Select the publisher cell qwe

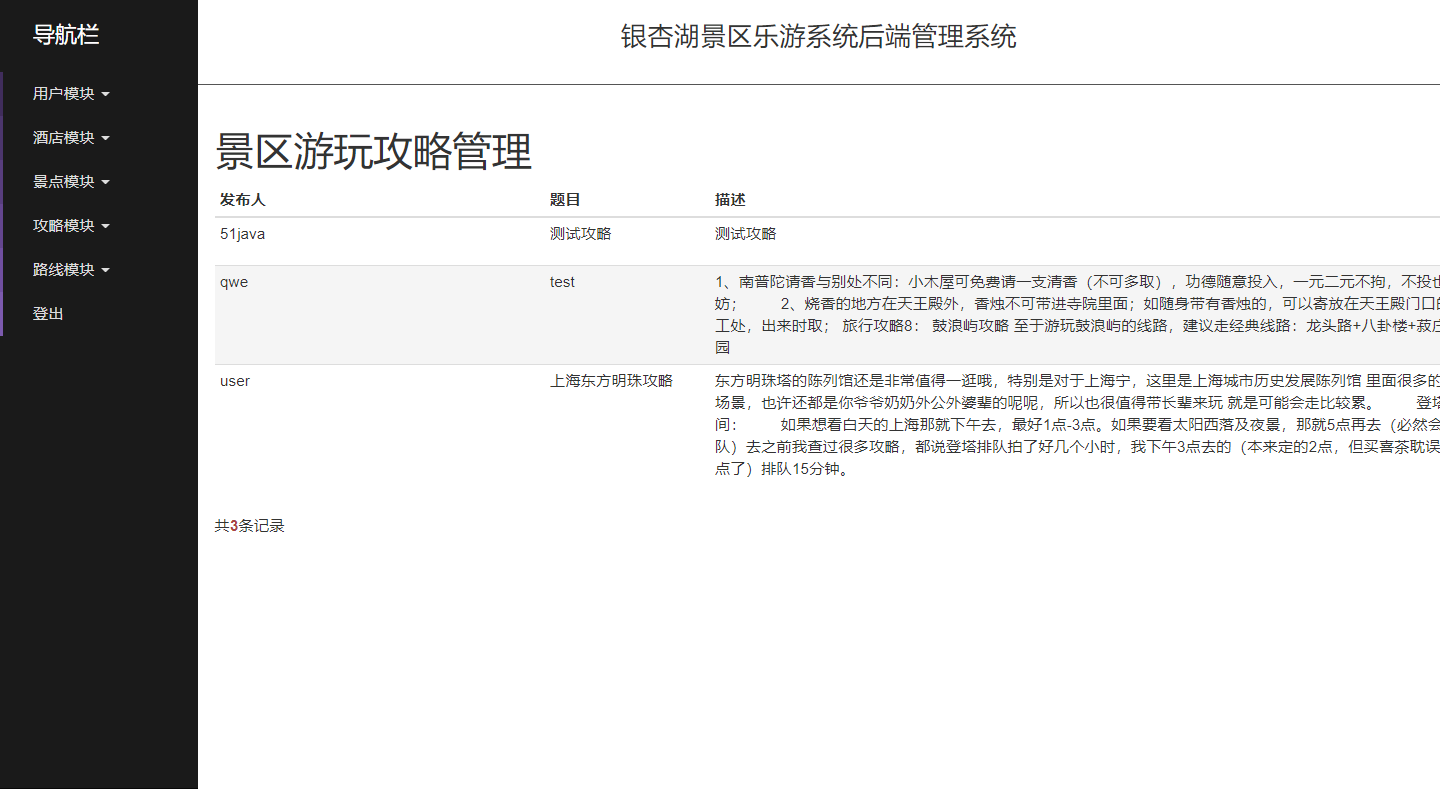click(x=234, y=282)
